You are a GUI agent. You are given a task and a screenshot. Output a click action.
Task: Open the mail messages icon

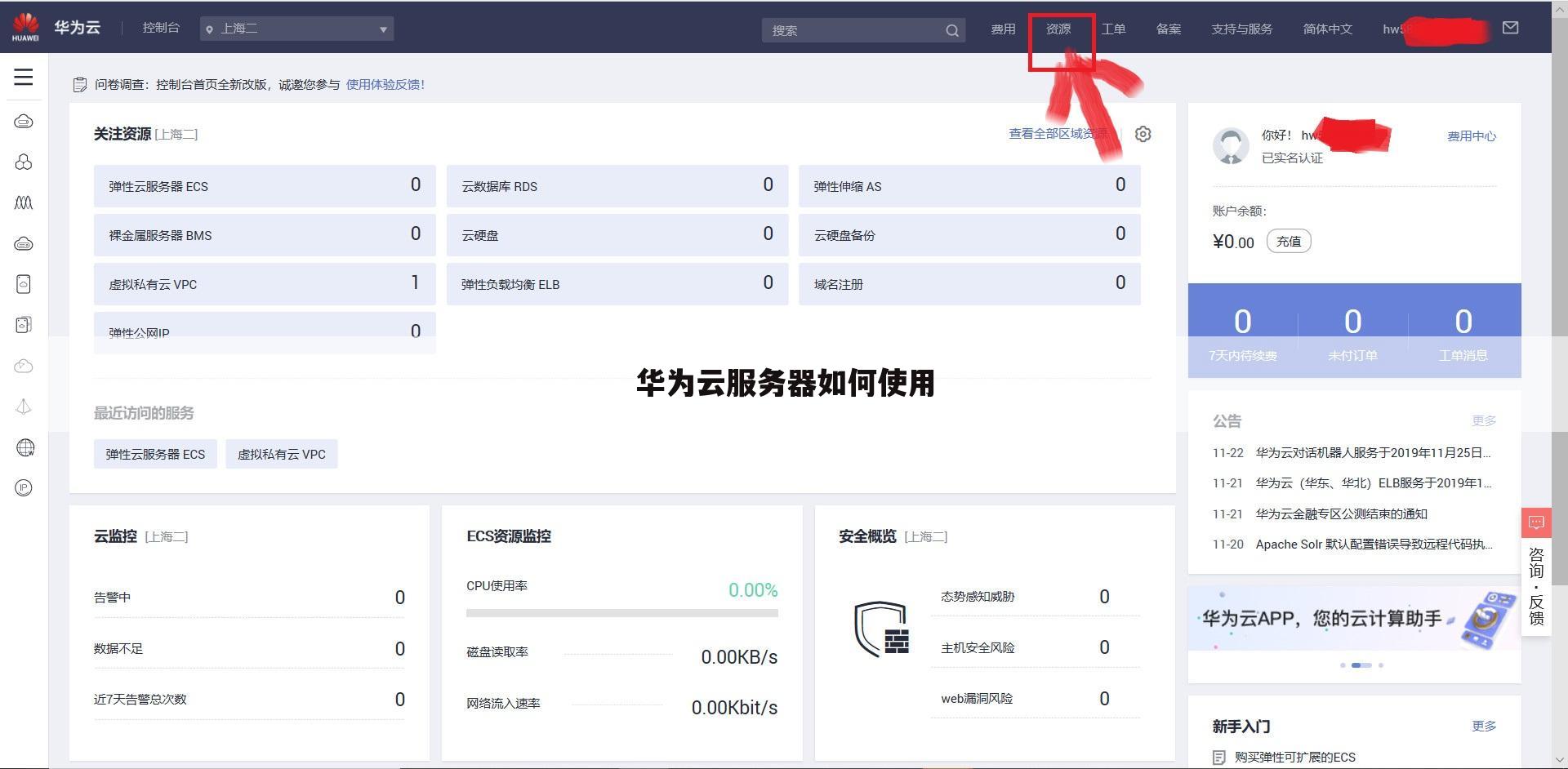pyautogui.click(x=1511, y=28)
